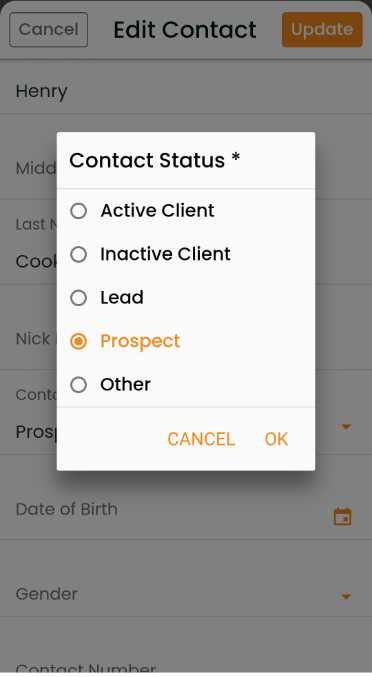The image size is (372, 677).
Task: Click the Cancel button in the header
Action: (48, 29)
